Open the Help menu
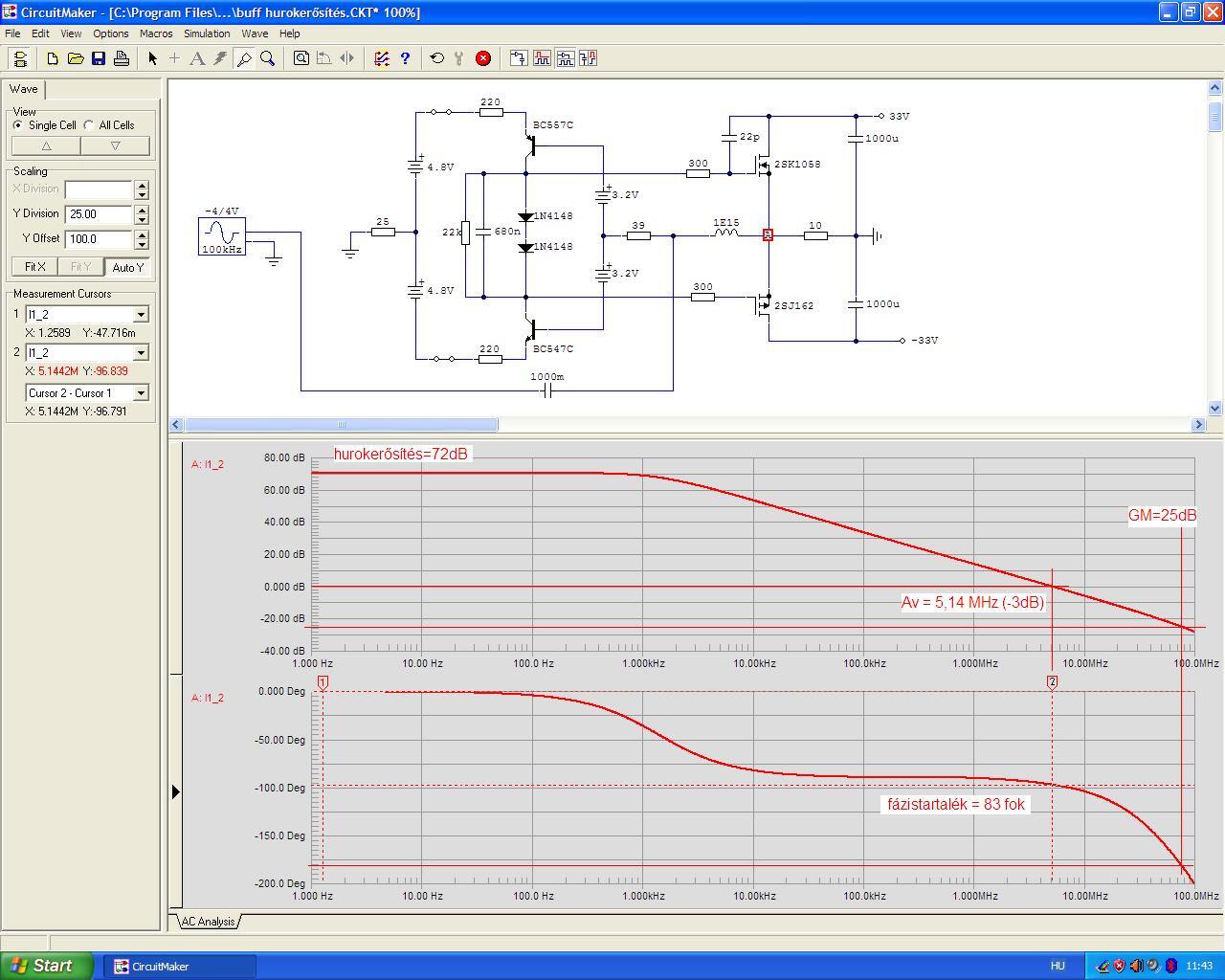The image size is (1225, 980). coord(289,33)
